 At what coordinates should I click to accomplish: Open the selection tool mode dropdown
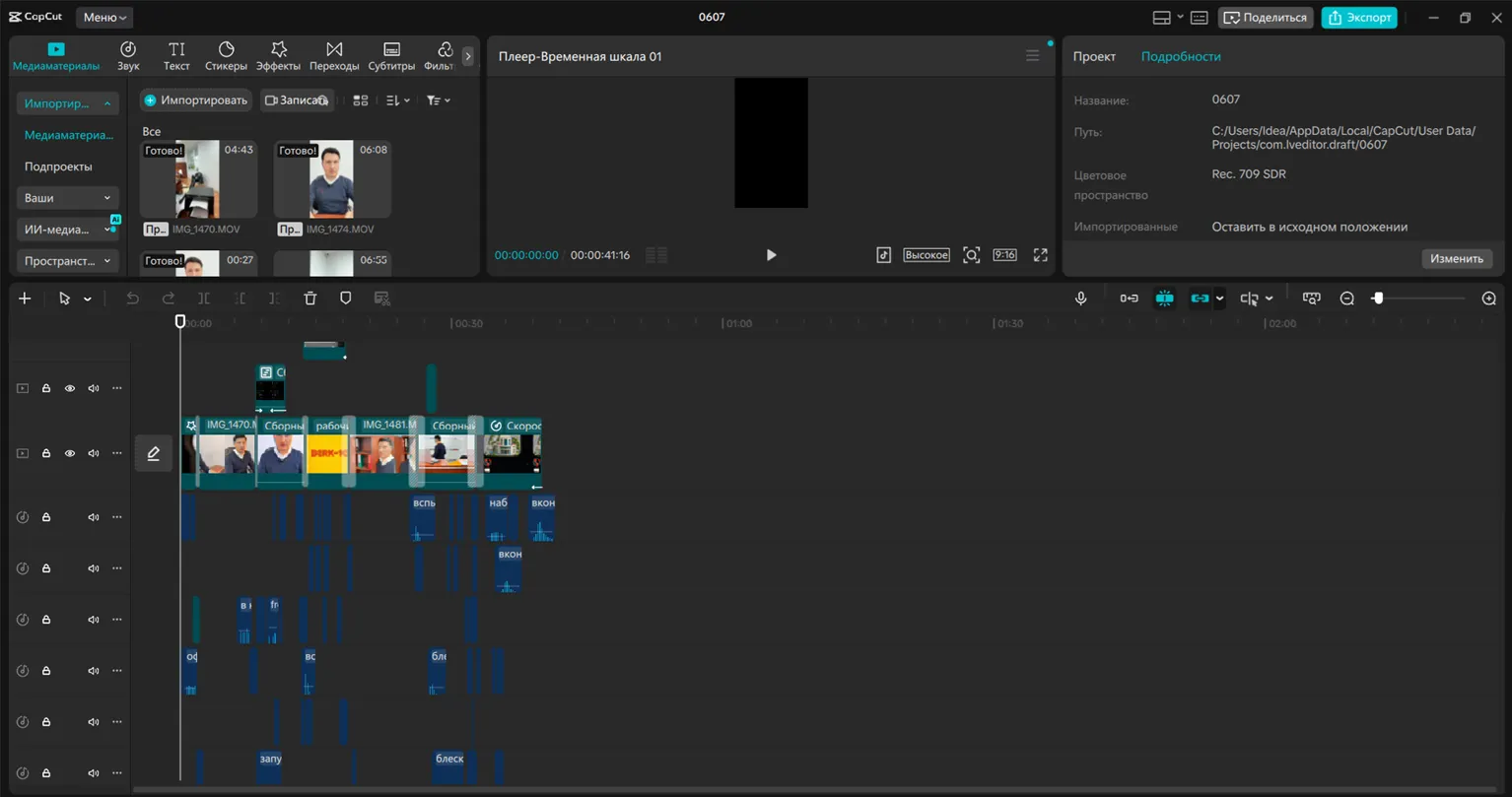click(88, 299)
